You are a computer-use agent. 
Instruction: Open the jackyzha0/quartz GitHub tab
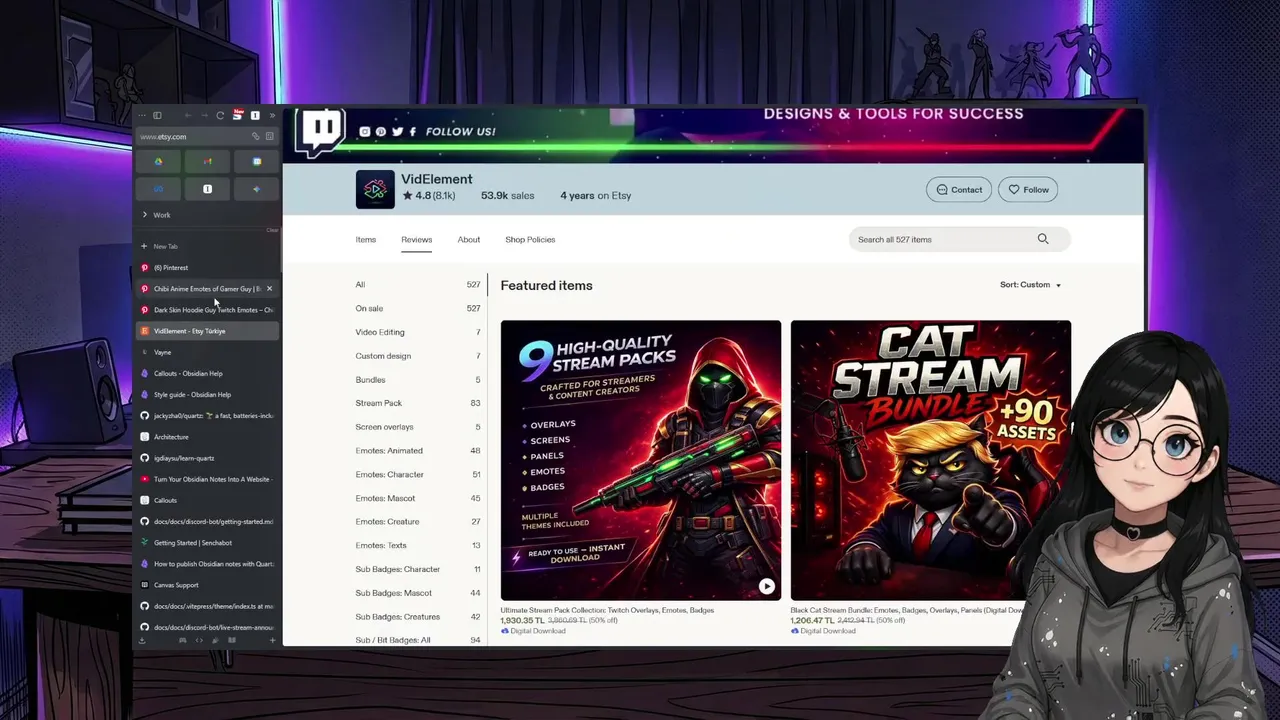207,416
